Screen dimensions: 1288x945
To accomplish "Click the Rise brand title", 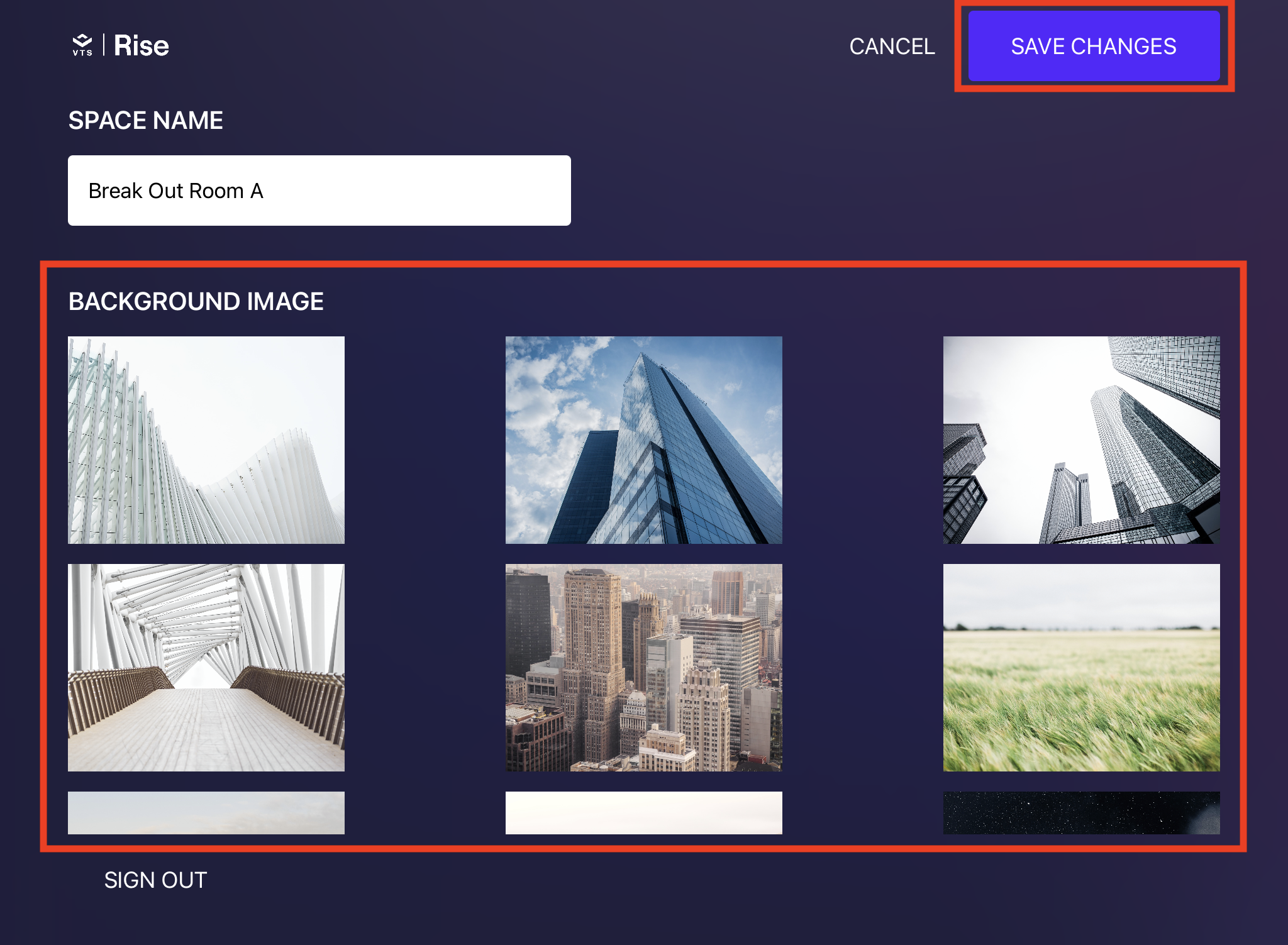I will pyautogui.click(x=142, y=46).
